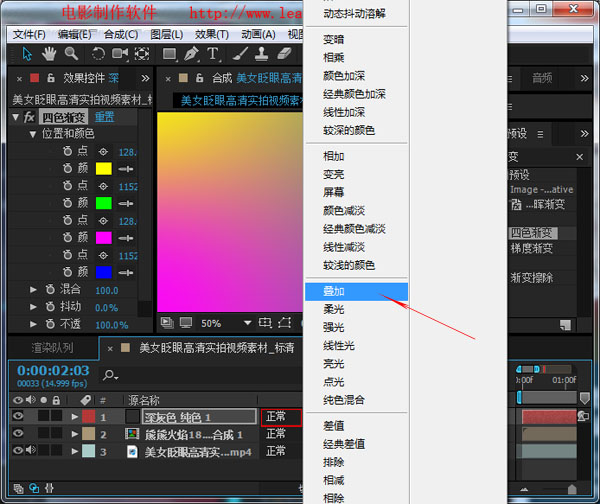This screenshot has height=504, width=600.
Task: Expand the 混合 property
Action: pyautogui.click(x=33, y=290)
